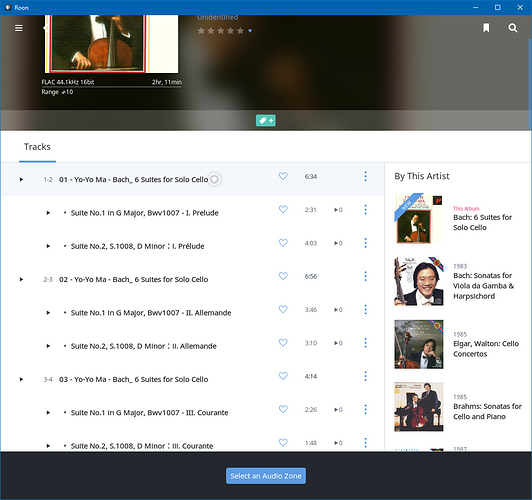Favorite Suite No.1 II. Allemande heart

[283, 309]
